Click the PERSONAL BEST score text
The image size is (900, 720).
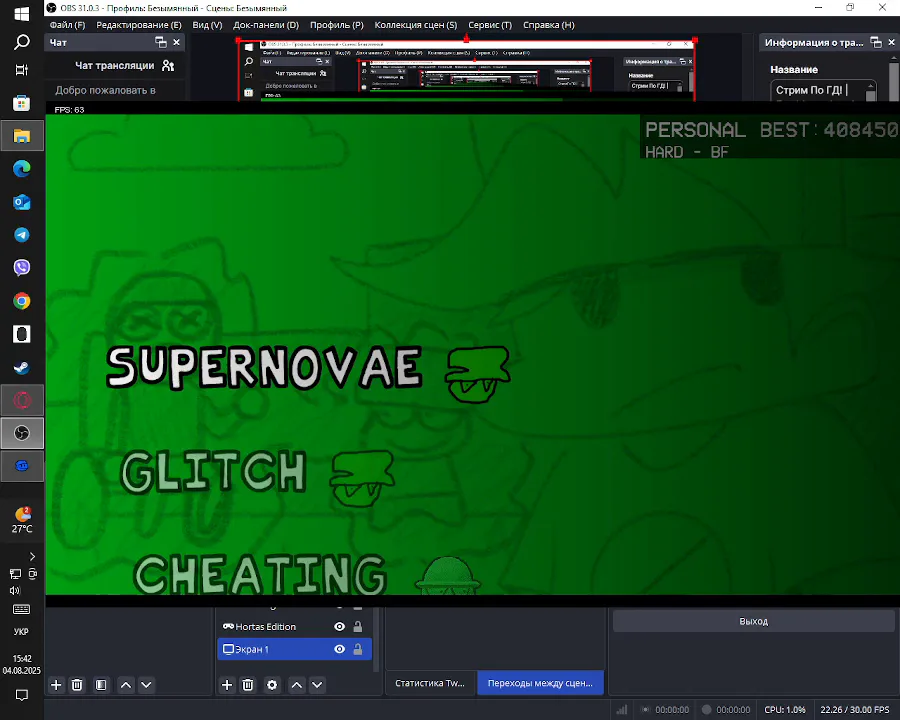[x=771, y=130]
